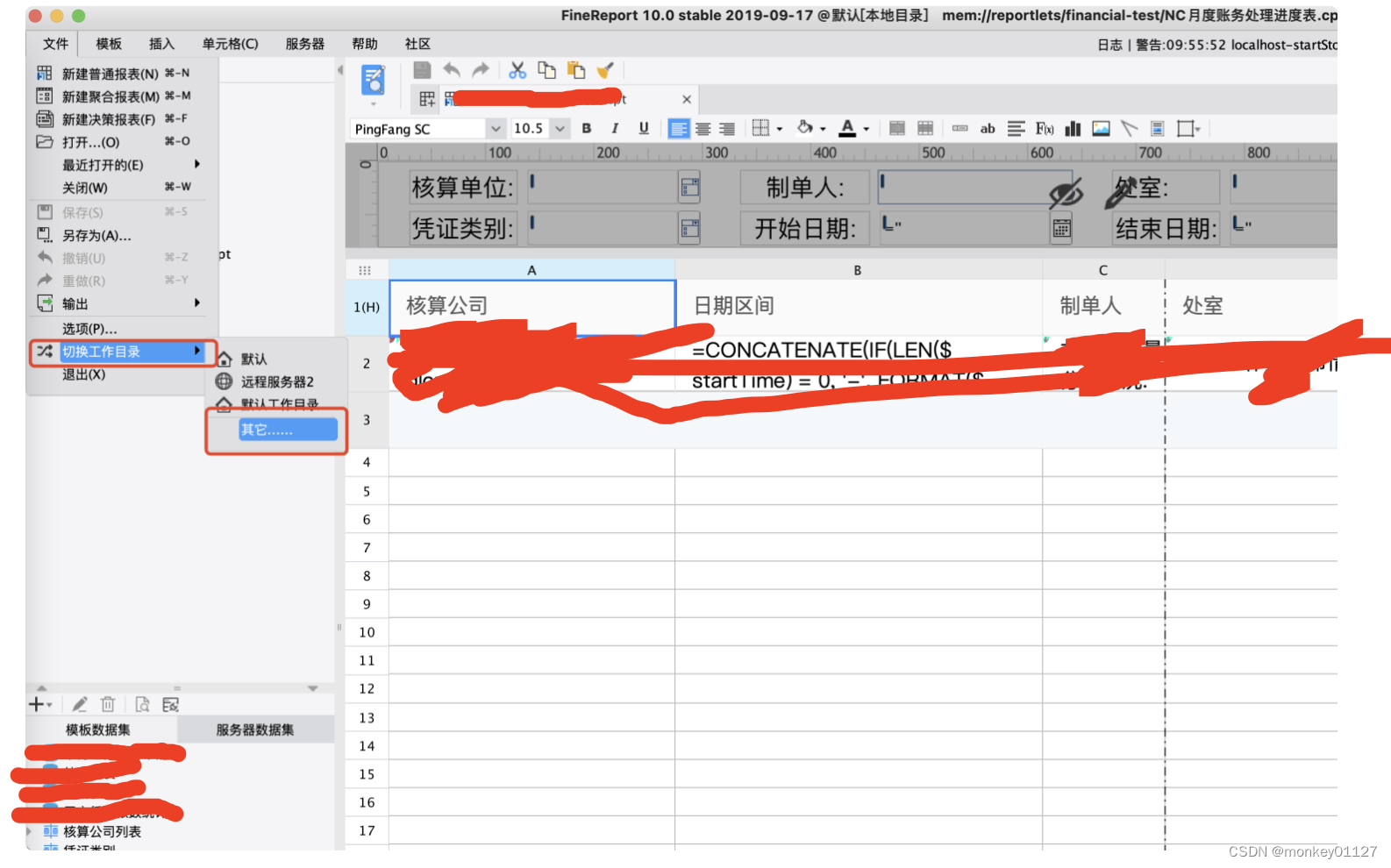
Task: Open the 插入 menu
Action: (161, 44)
